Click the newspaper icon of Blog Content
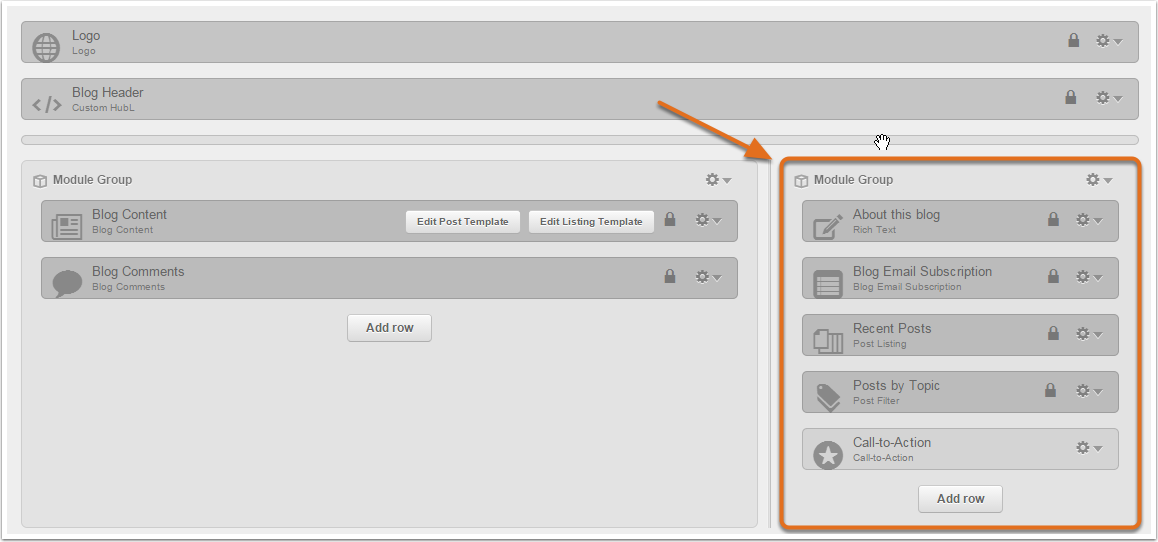Viewport: 1158px width, 542px height. coord(66,226)
